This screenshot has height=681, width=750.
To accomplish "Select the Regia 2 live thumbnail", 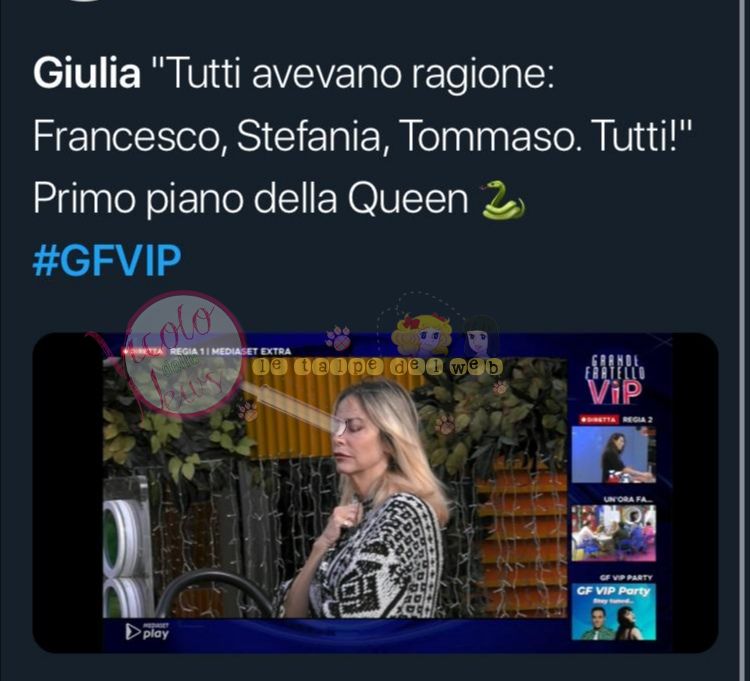I will point(614,454).
